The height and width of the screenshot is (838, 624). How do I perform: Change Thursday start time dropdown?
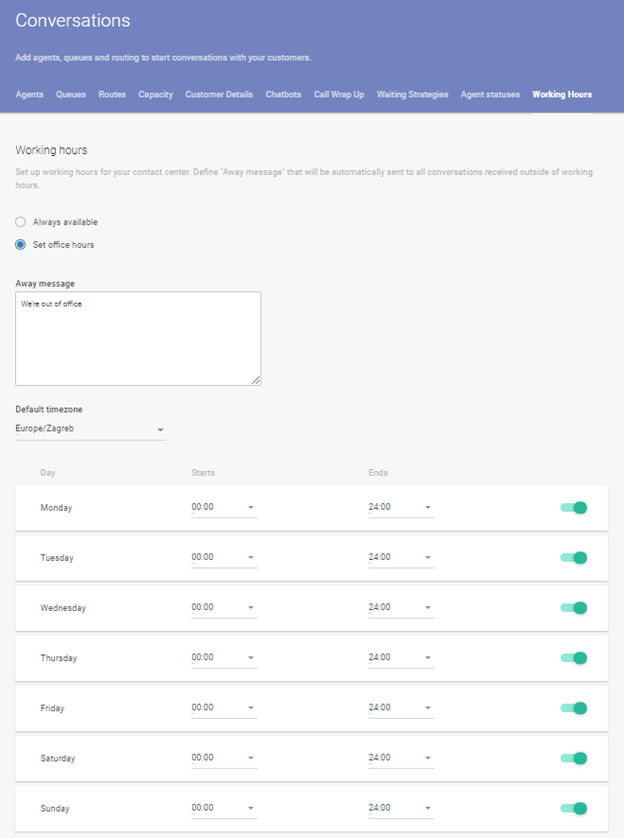tap(224, 658)
